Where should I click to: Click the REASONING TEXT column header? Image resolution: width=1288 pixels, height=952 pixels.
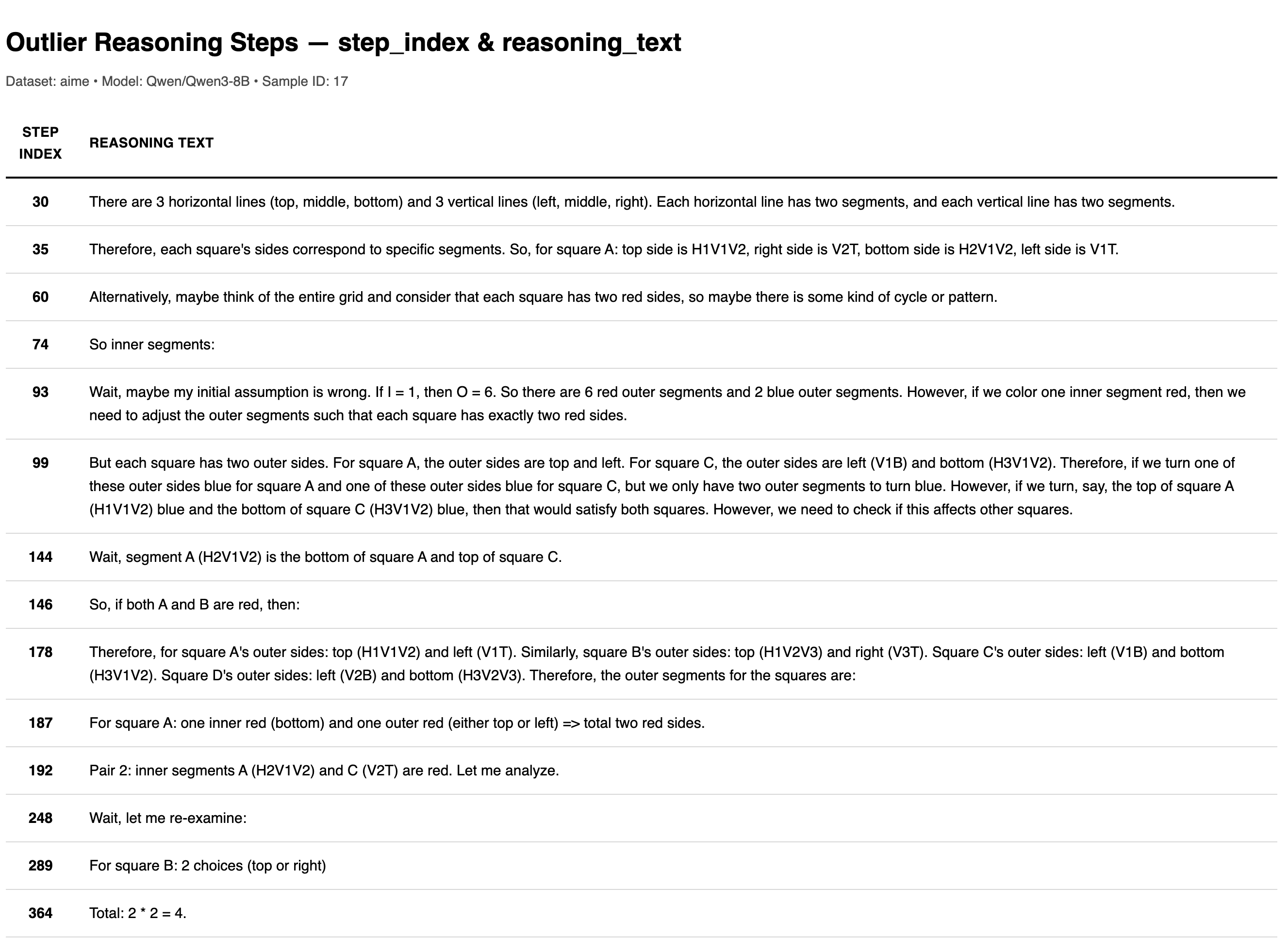[151, 143]
